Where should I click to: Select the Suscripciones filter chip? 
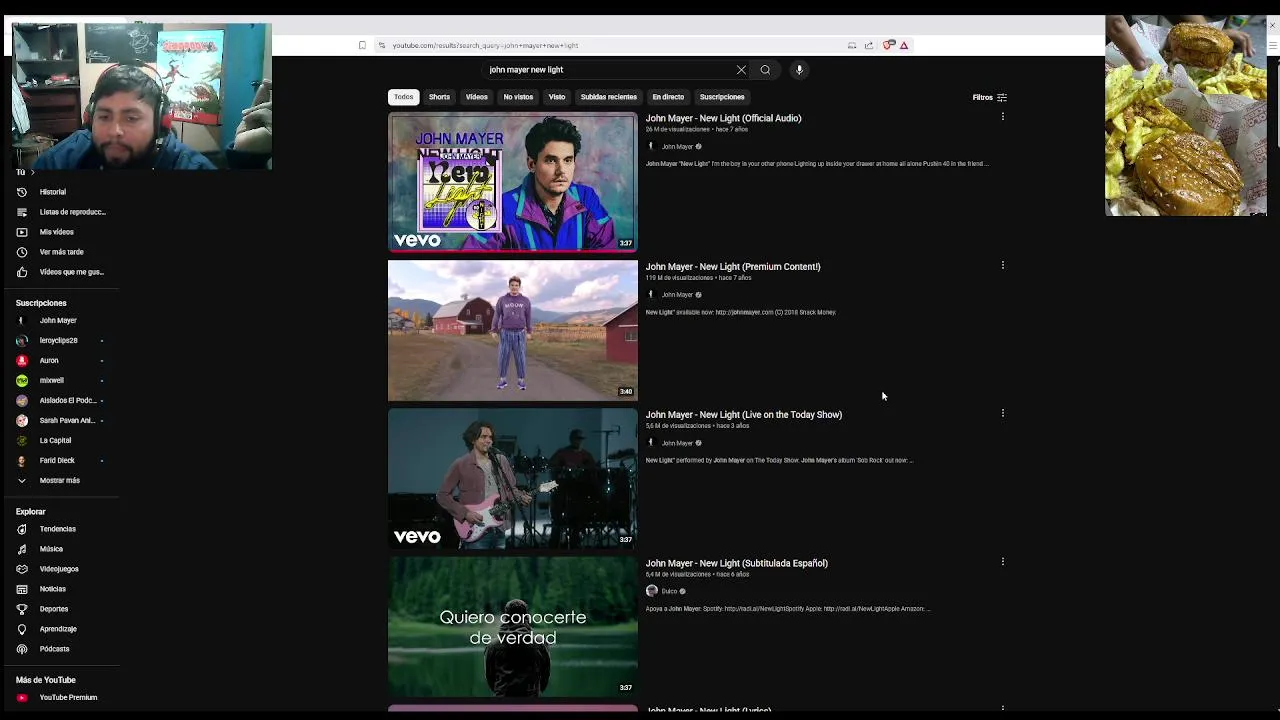722,97
